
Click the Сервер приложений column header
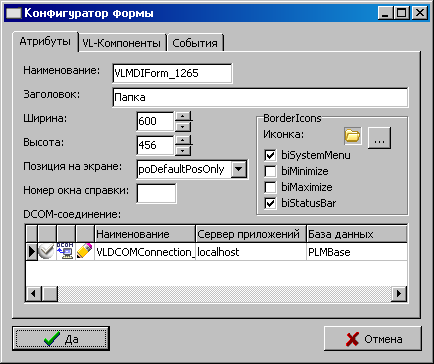pos(251,234)
